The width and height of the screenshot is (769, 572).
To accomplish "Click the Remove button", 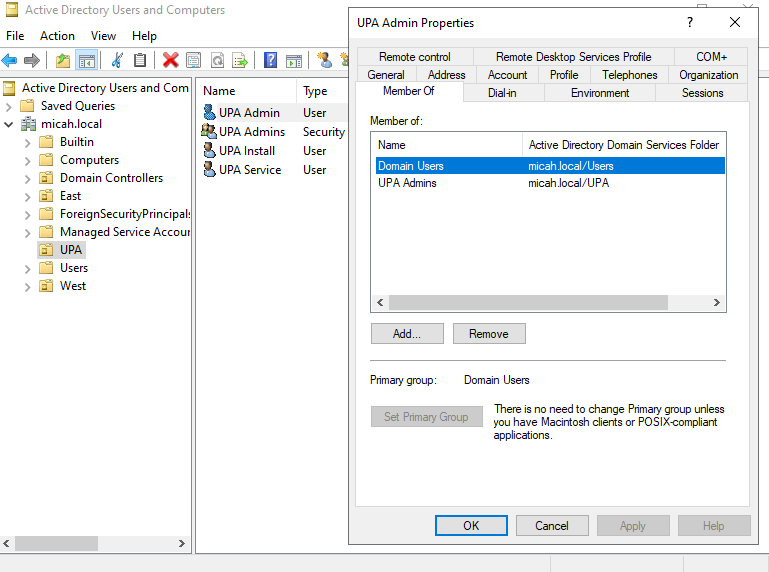I will click(489, 334).
